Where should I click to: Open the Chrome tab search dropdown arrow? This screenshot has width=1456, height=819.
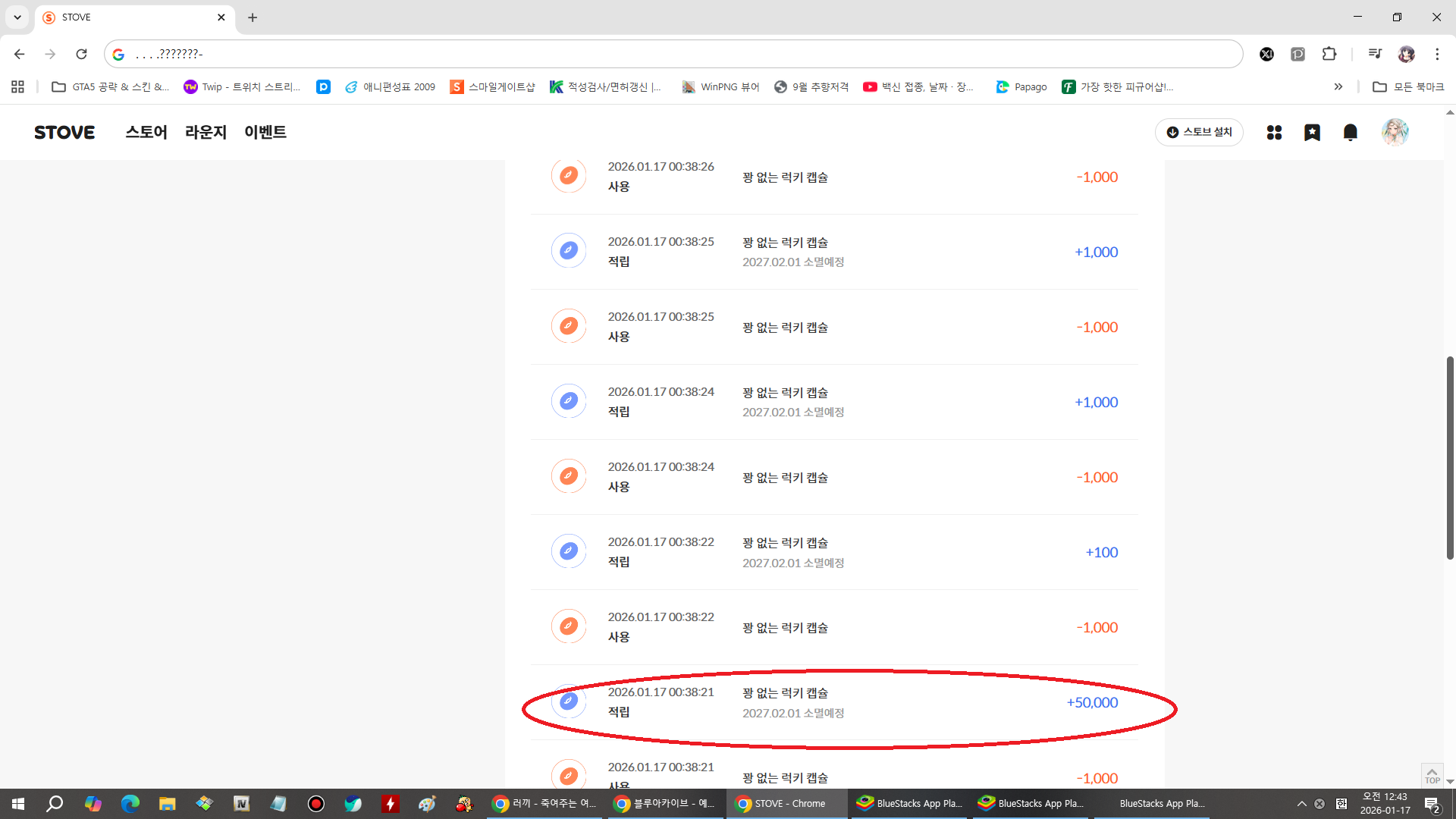pyautogui.click(x=17, y=17)
